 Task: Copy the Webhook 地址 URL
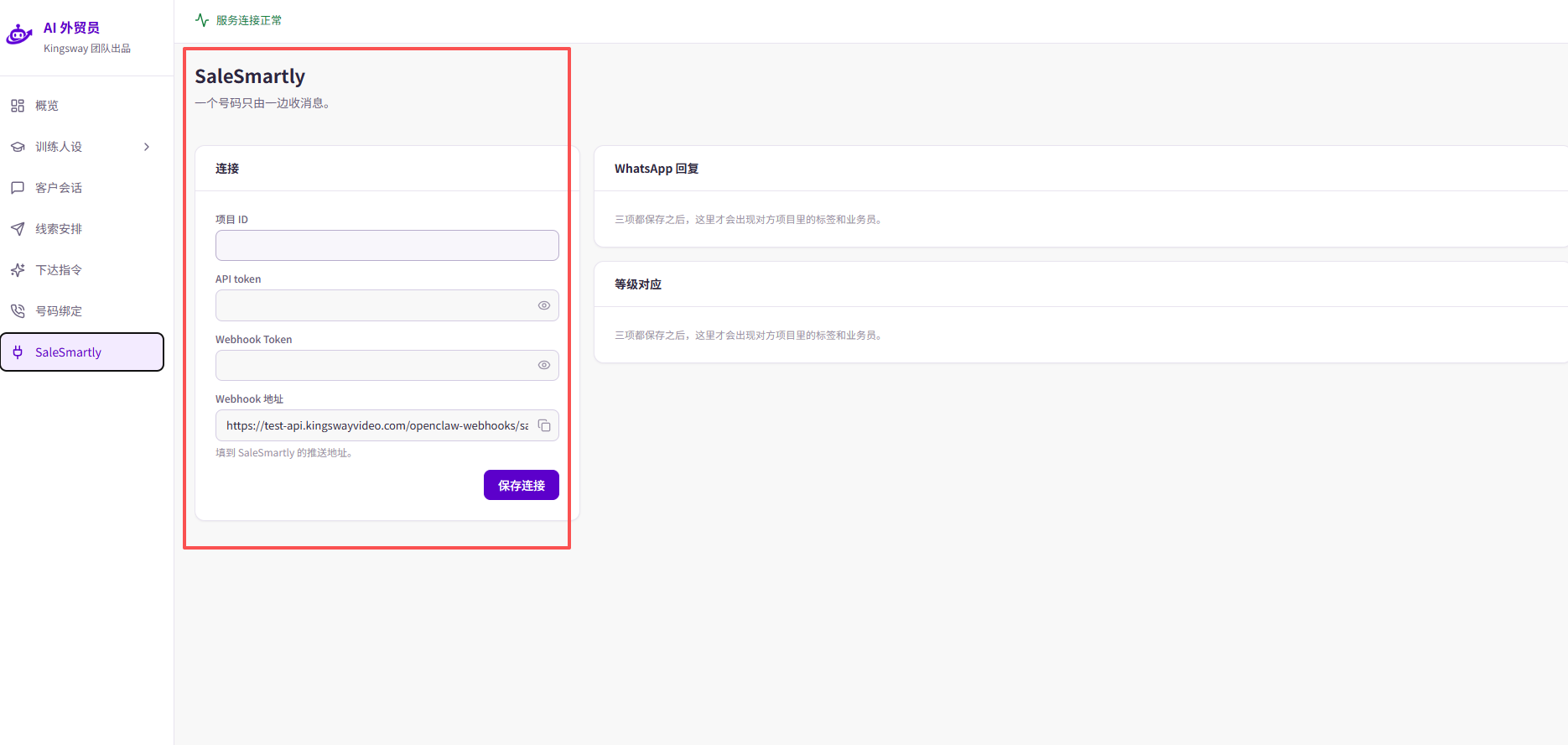544,425
